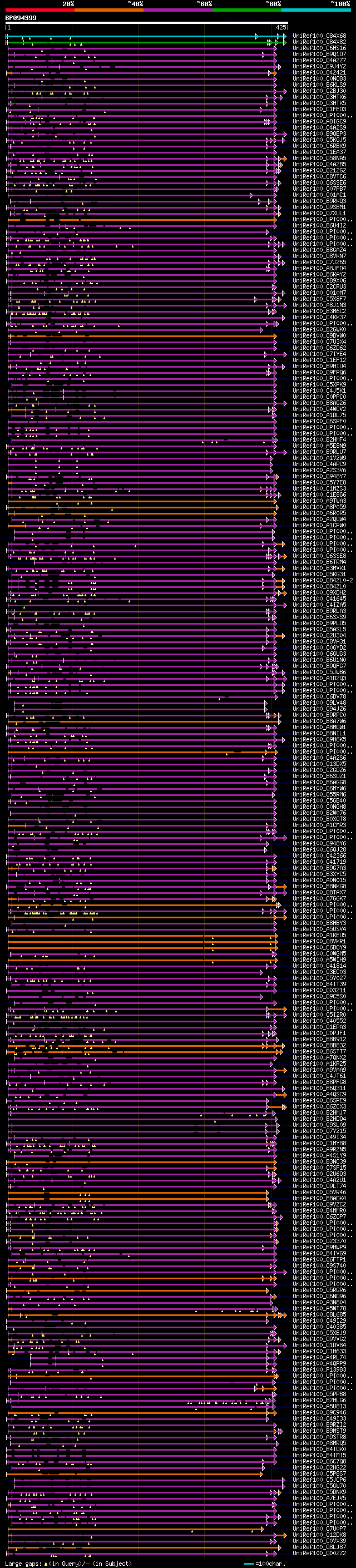Select label UniRef100_B6SUZ1

point(319,776)
